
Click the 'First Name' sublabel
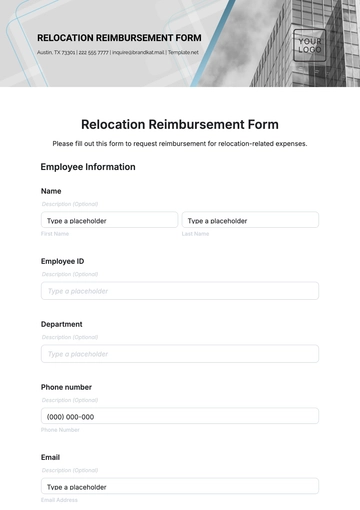pos(55,234)
